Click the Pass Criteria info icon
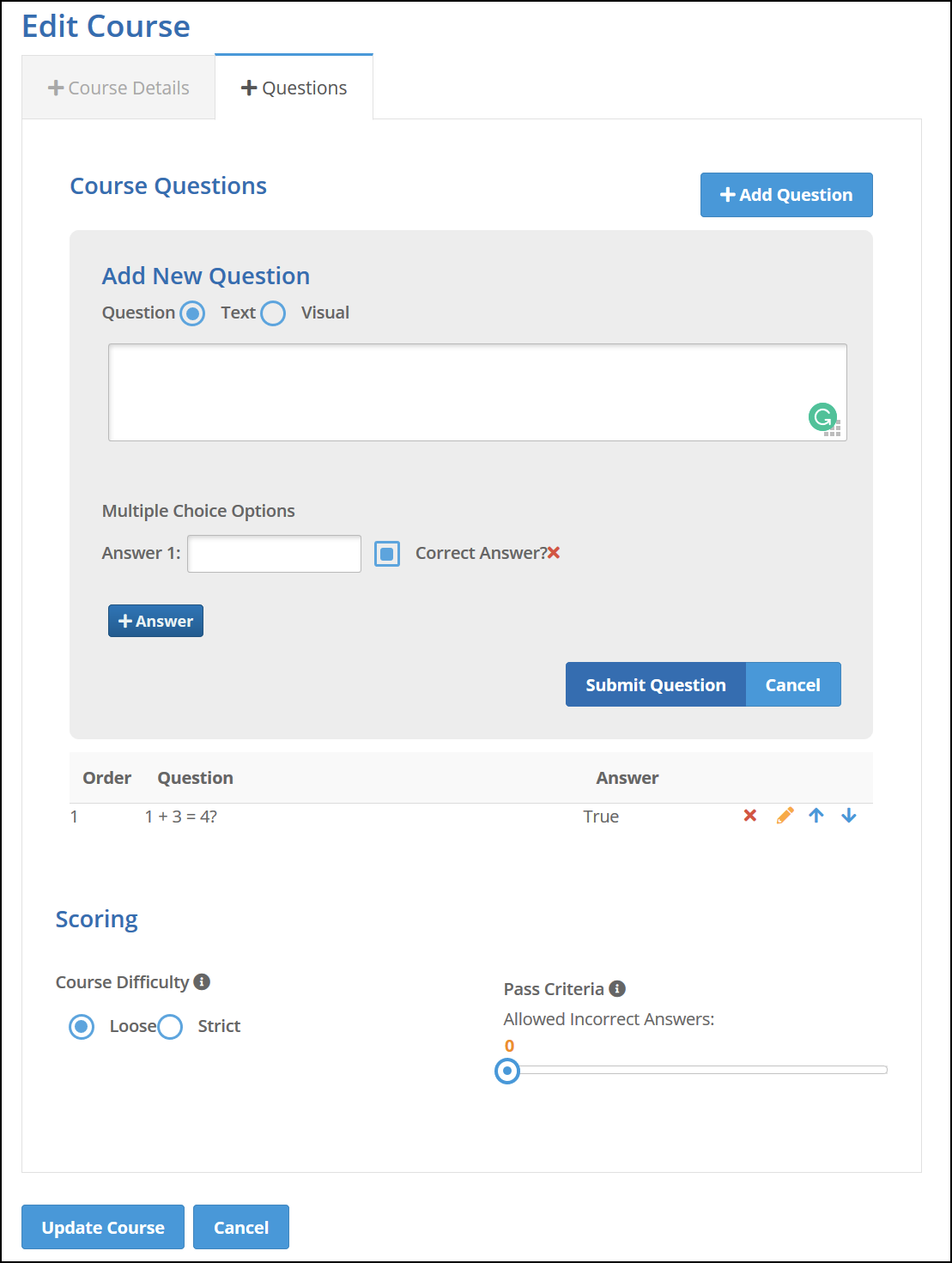952x1263 pixels. (x=617, y=988)
